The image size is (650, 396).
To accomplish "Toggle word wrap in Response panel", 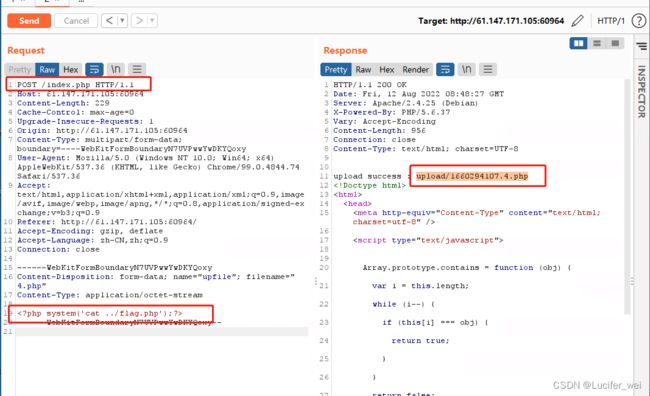I will [x=445, y=70].
